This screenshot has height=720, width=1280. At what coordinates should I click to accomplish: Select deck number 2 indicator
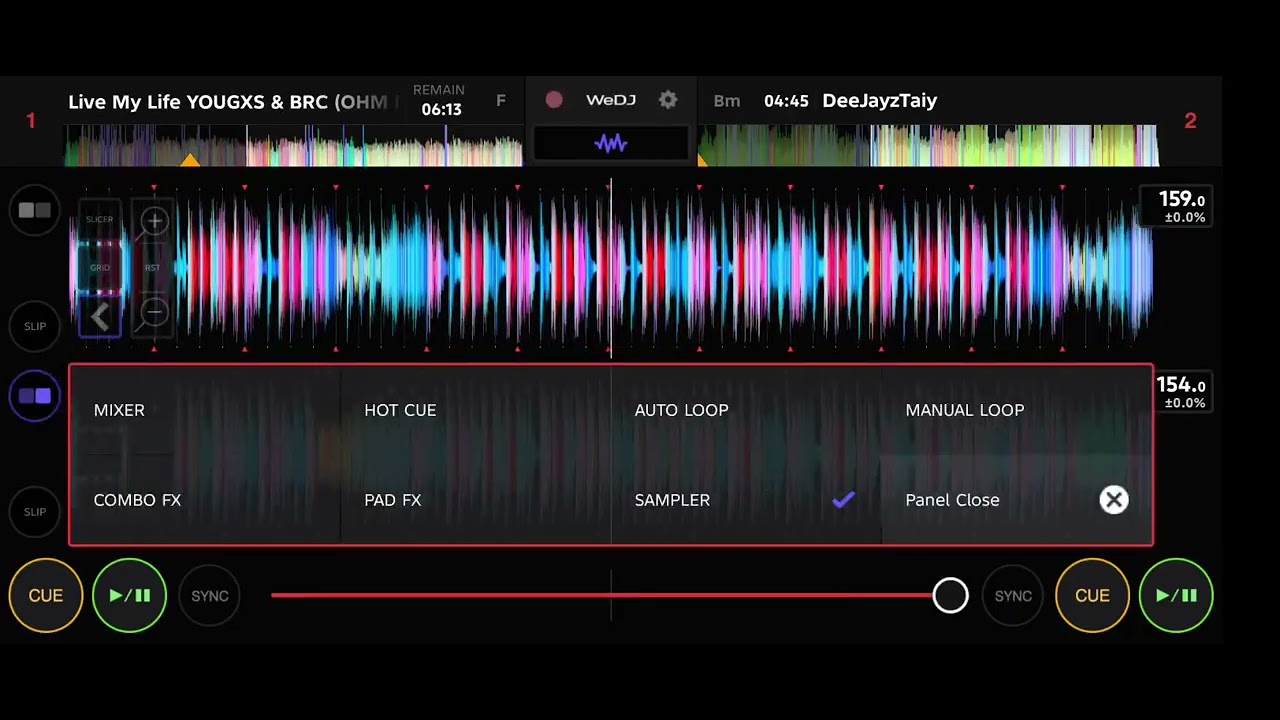1190,121
